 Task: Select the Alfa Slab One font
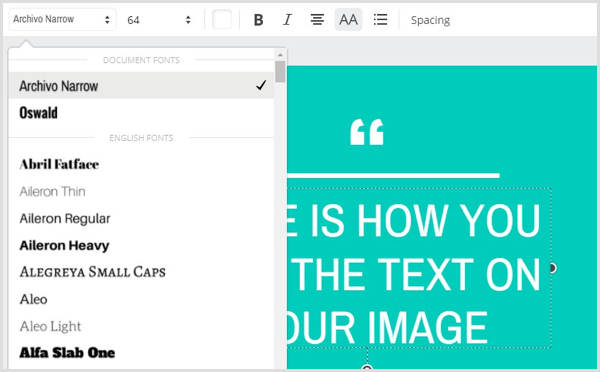[x=141, y=353]
